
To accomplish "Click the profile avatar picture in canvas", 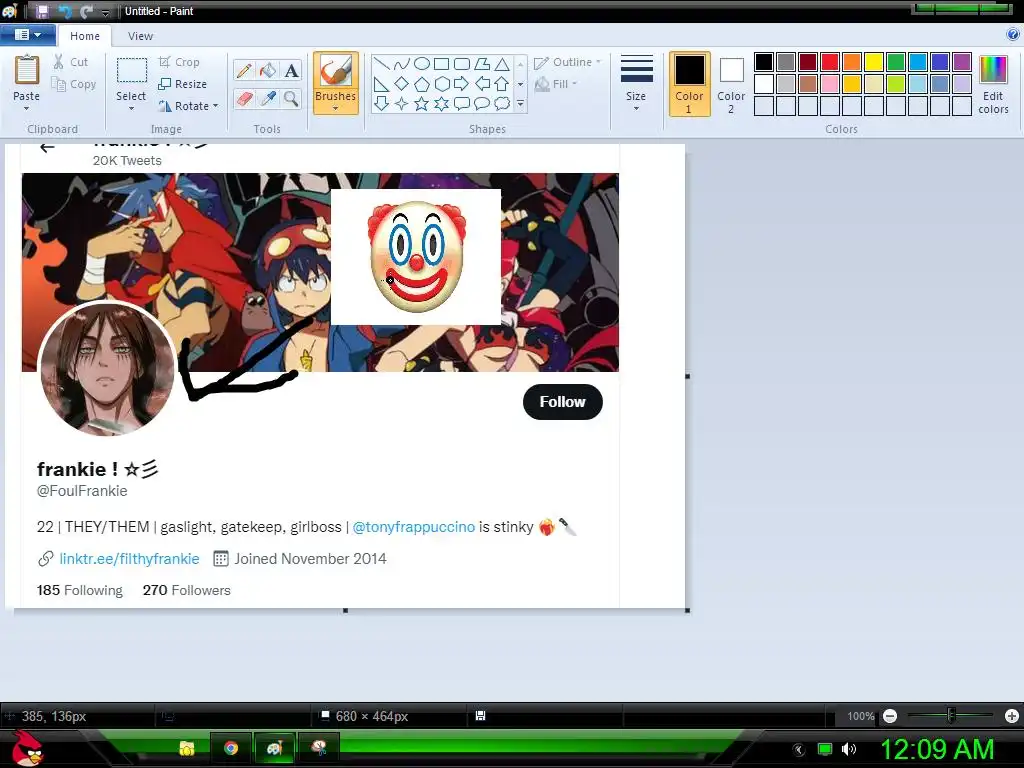I will coord(107,368).
